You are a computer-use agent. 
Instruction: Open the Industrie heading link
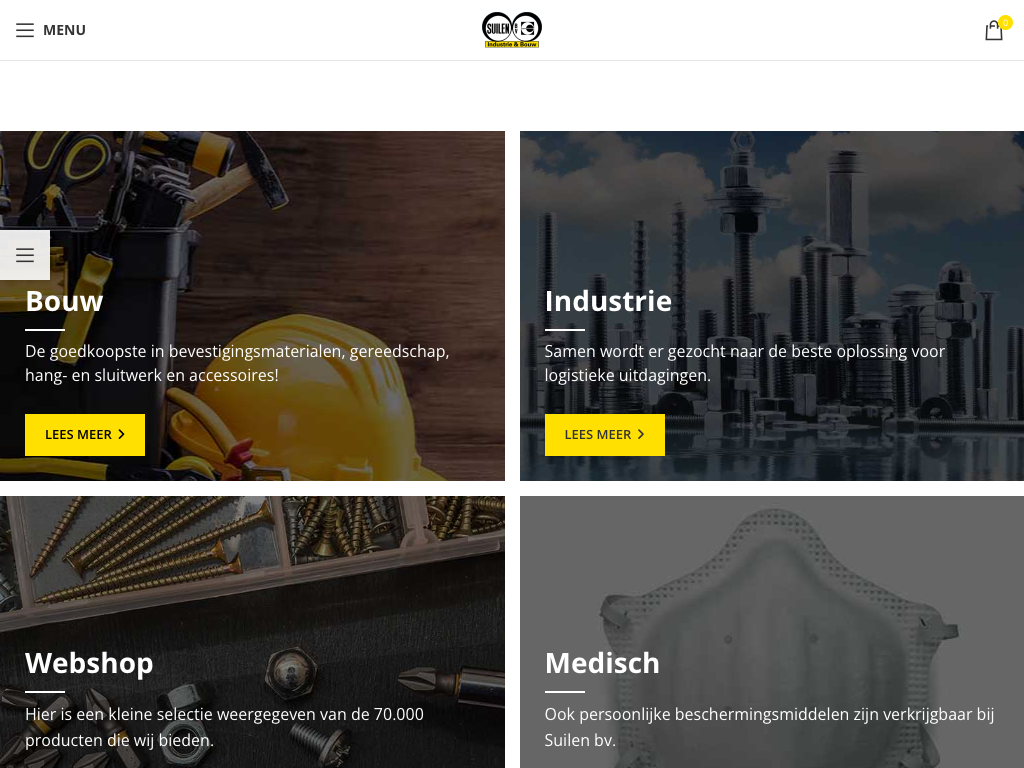pyautogui.click(x=608, y=301)
